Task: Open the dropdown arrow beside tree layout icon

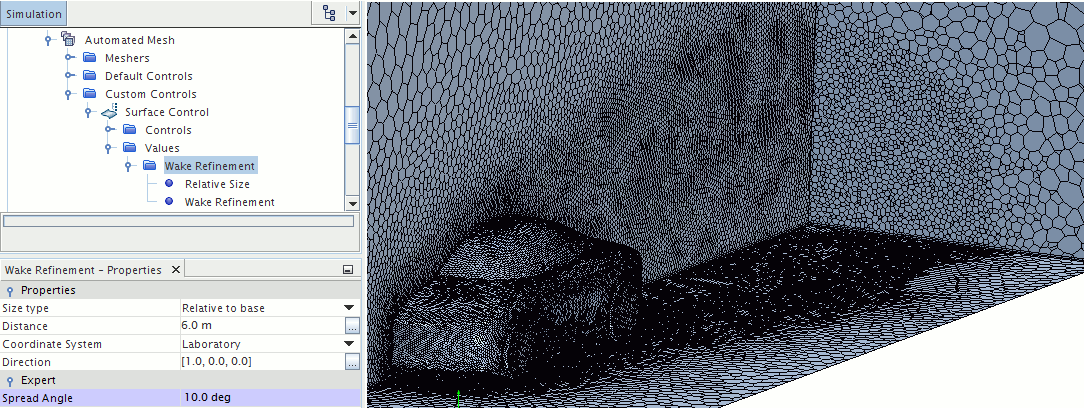Action: point(351,14)
